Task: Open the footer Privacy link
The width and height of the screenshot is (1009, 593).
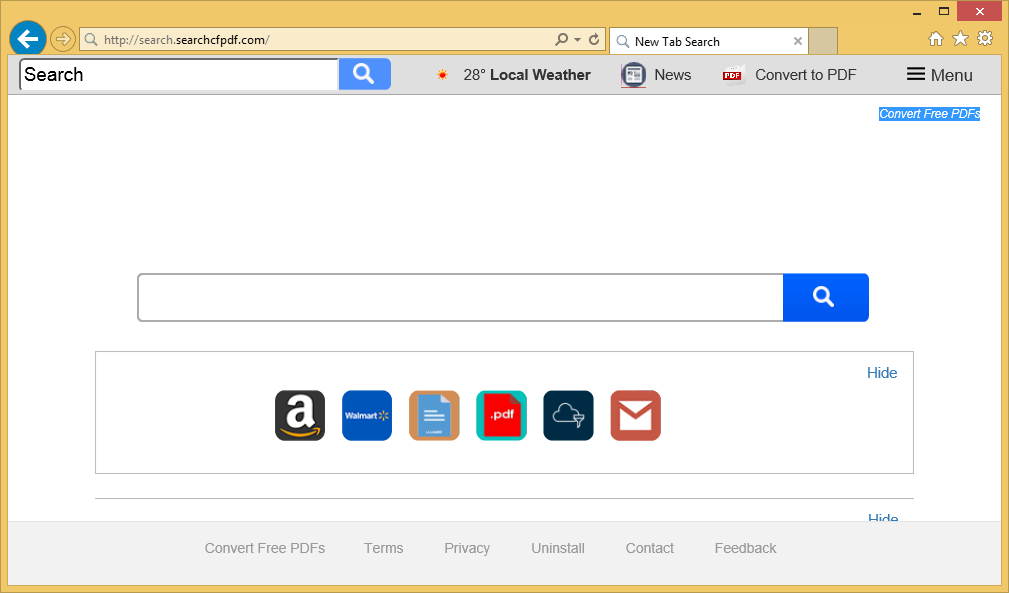Action: pyautogui.click(x=467, y=548)
